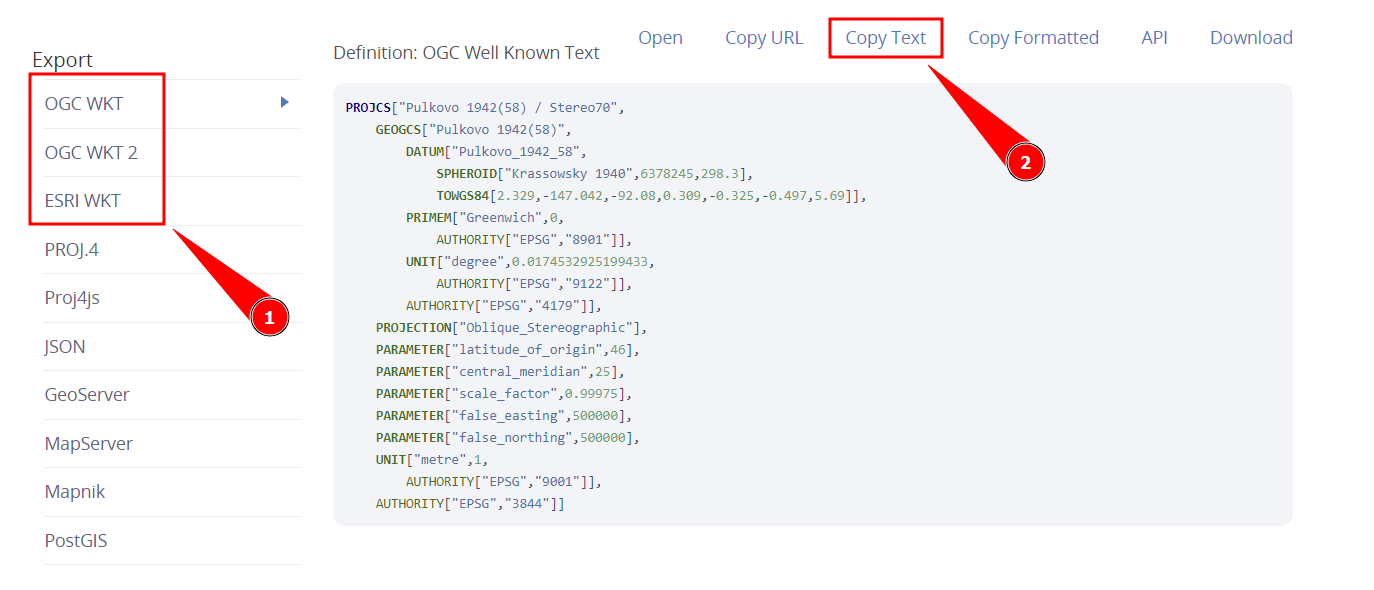Click the Open link above the definition
This screenshot has width=1374, height=590.
tap(660, 38)
